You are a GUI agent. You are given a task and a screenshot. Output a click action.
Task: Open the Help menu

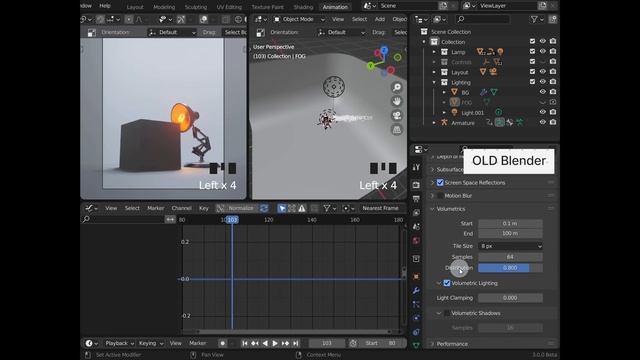pos(105,6)
